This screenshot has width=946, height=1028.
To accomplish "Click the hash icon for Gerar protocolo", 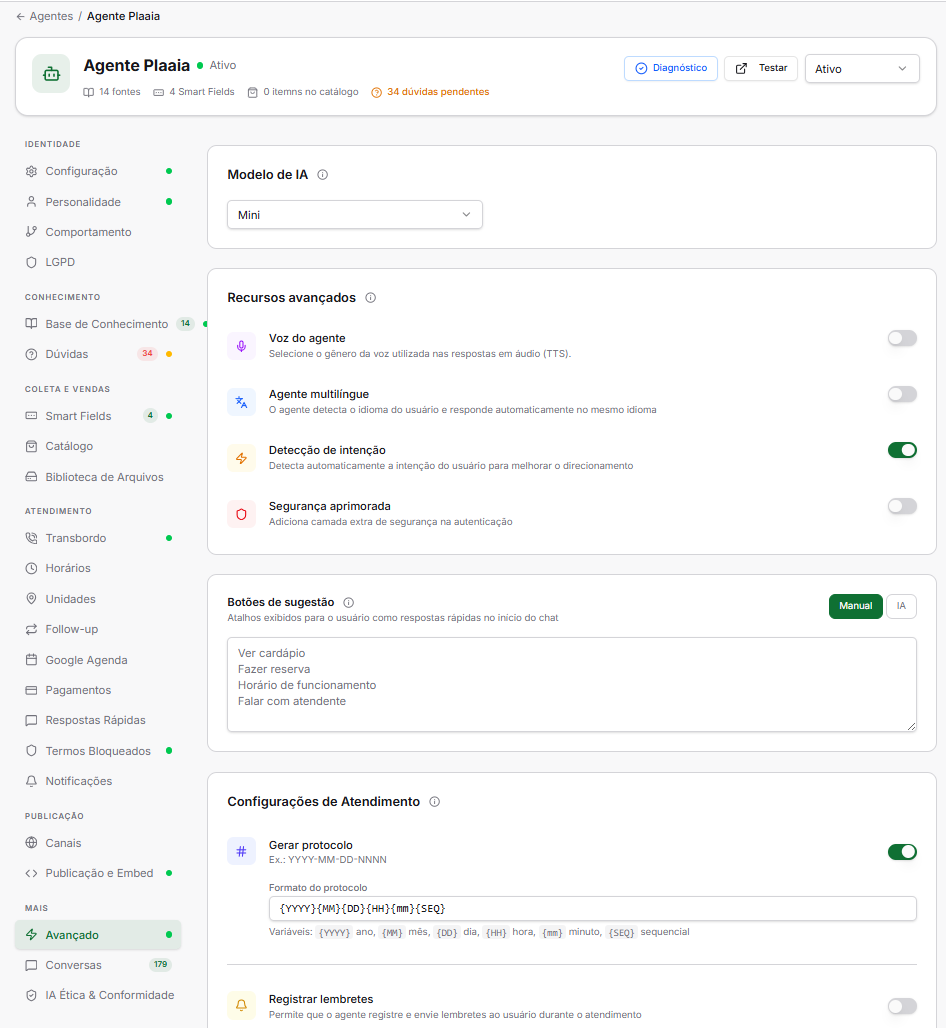I will (x=241, y=852).
